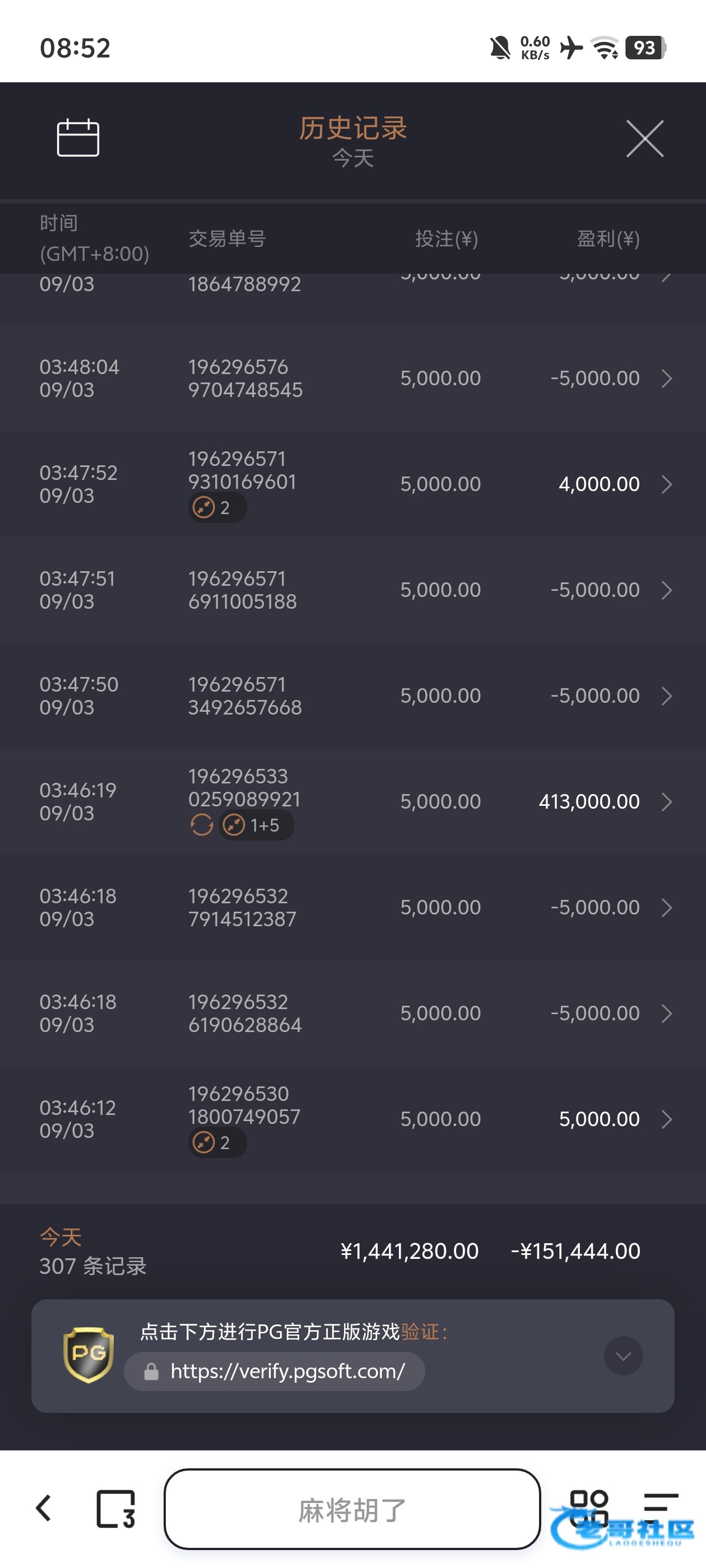Go back using the browser back arrow
The image size is (706, 1568).
44,1508
